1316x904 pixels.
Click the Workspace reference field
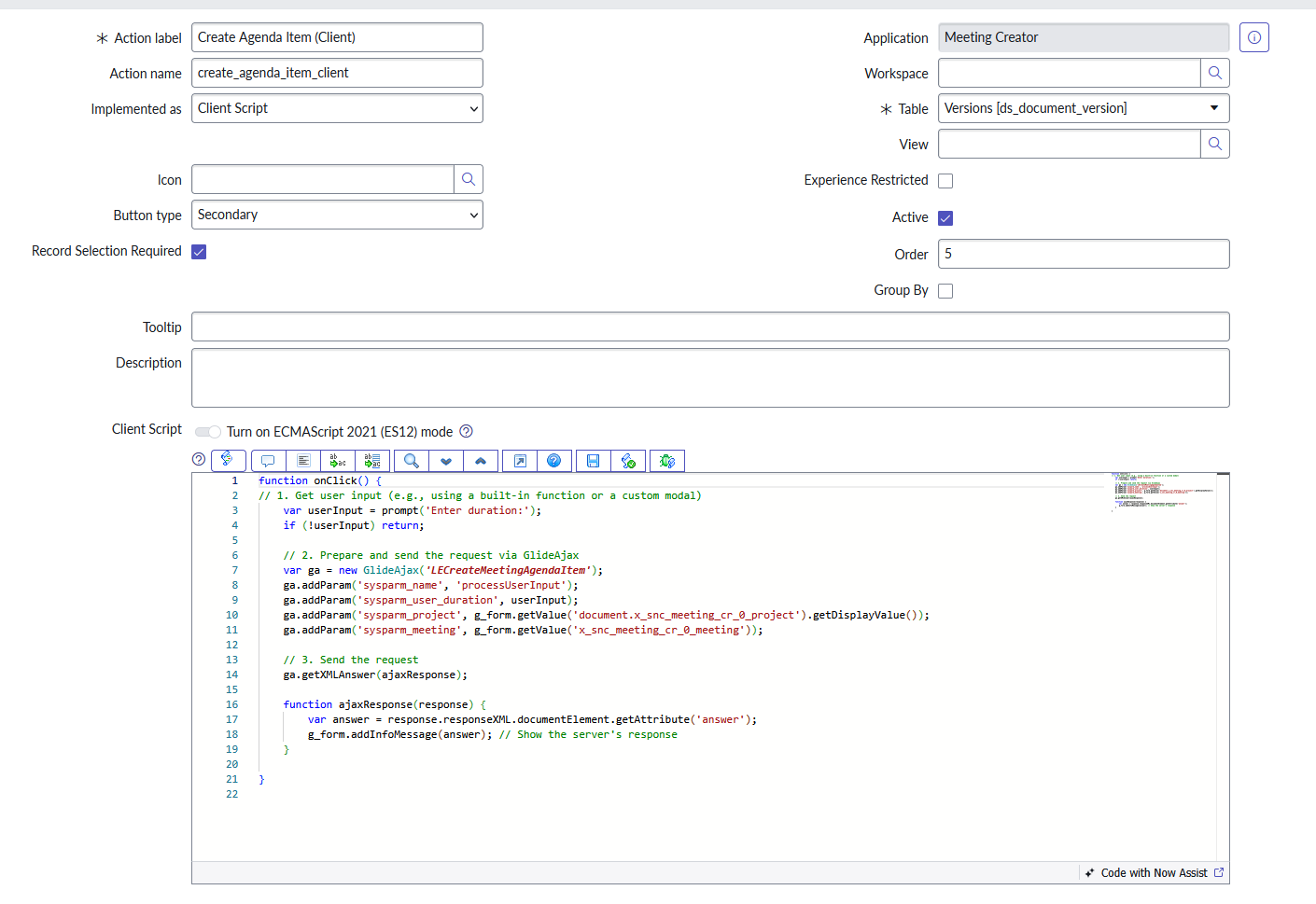coord(1069,73)
